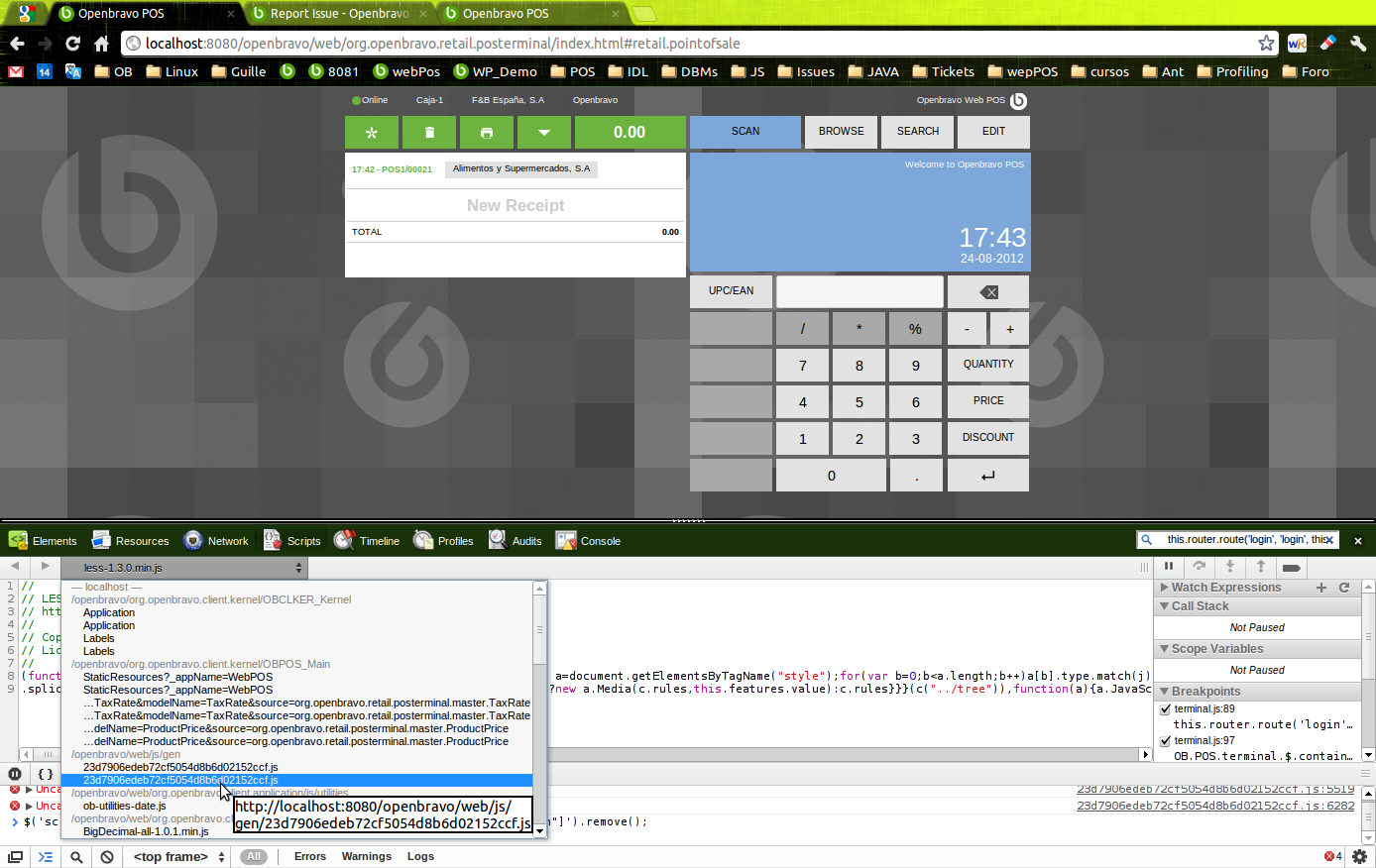Click the browser reload button
The image size is (1376, 868).
[72, 44]
